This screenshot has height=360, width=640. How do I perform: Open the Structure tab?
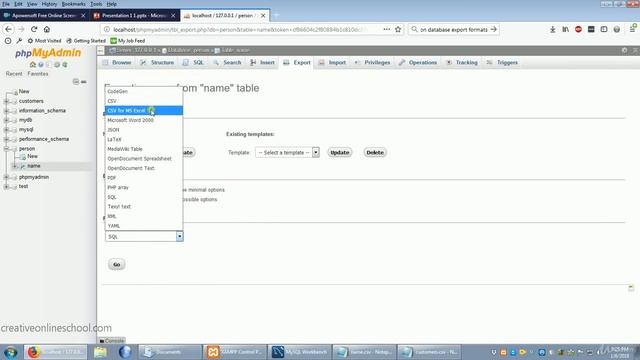pyautogui.click(x=157, y=62)
